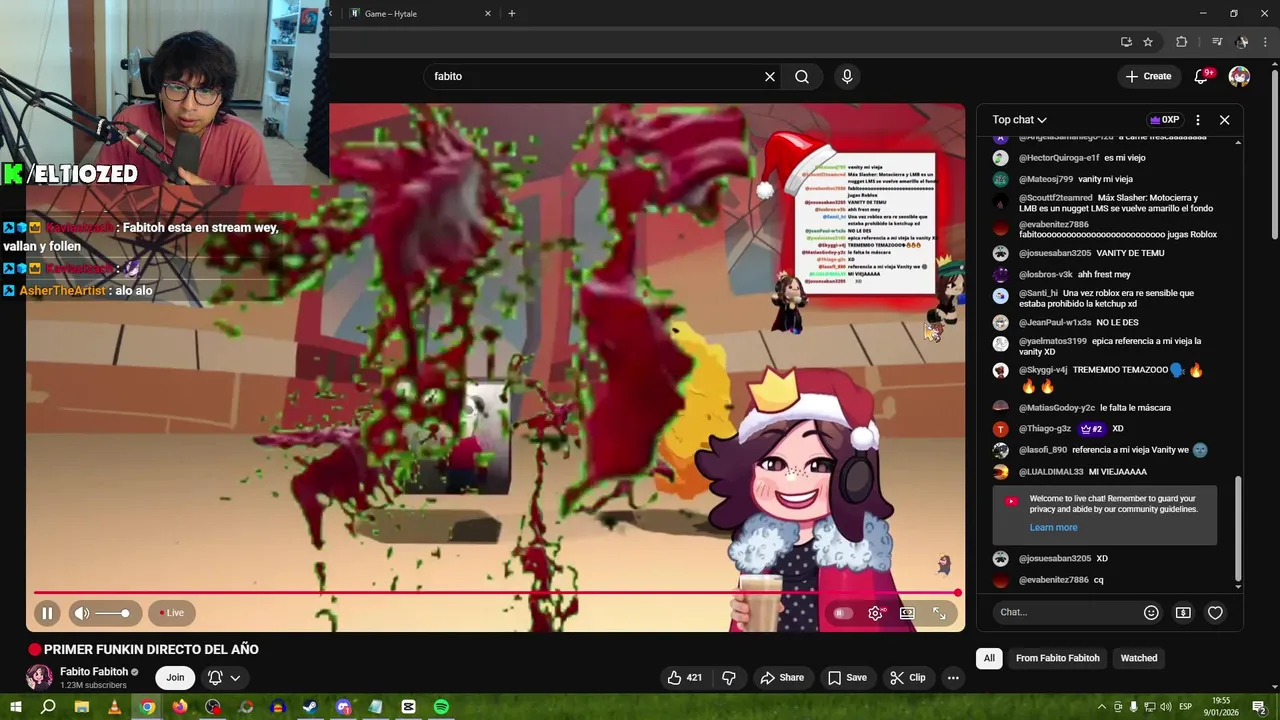Open the 0XP points badge in chat
Screen dimensions: 1280x720
(x=1165, y=120)
